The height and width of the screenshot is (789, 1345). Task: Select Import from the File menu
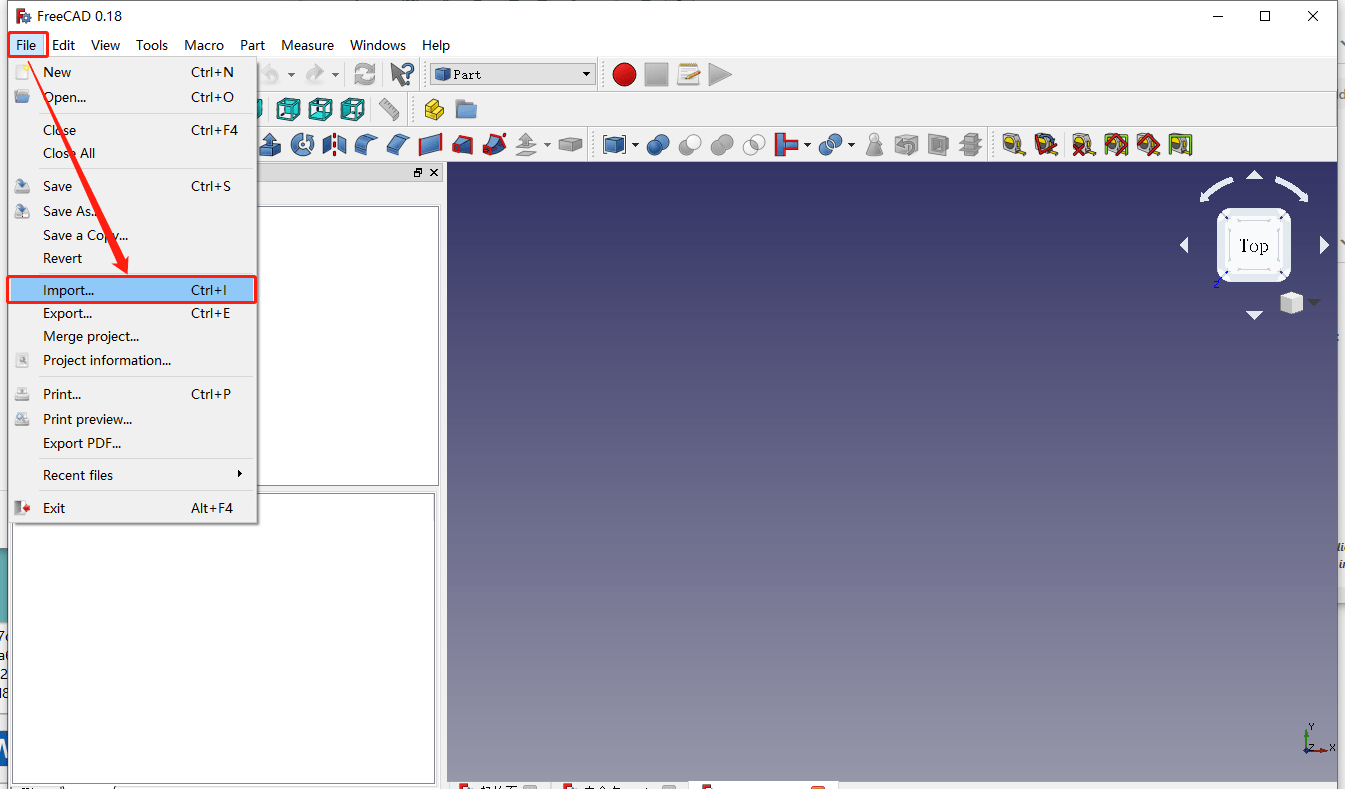[68, 290]
